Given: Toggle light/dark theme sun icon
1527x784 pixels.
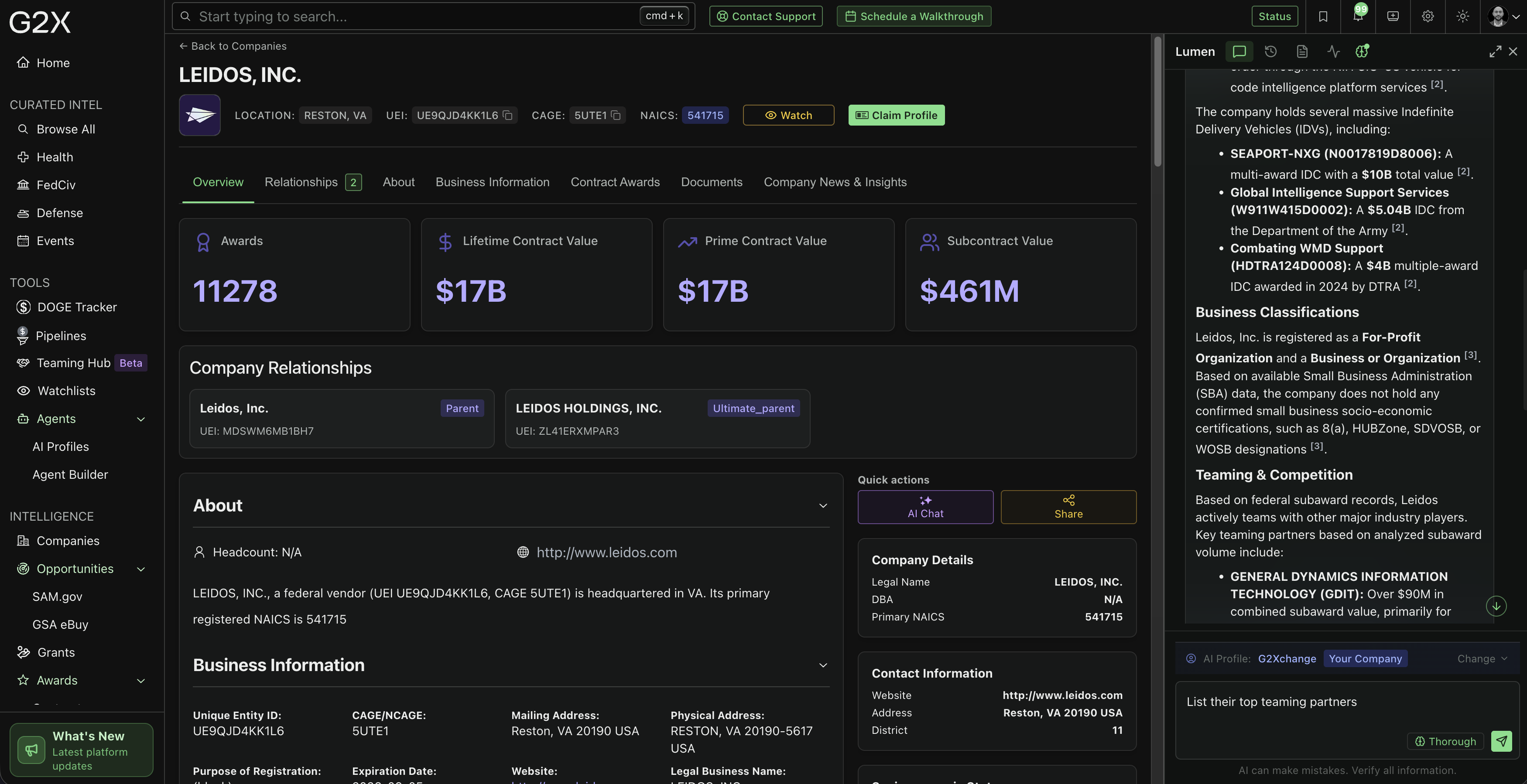Looking at the screenshot, I should 1463,17.
